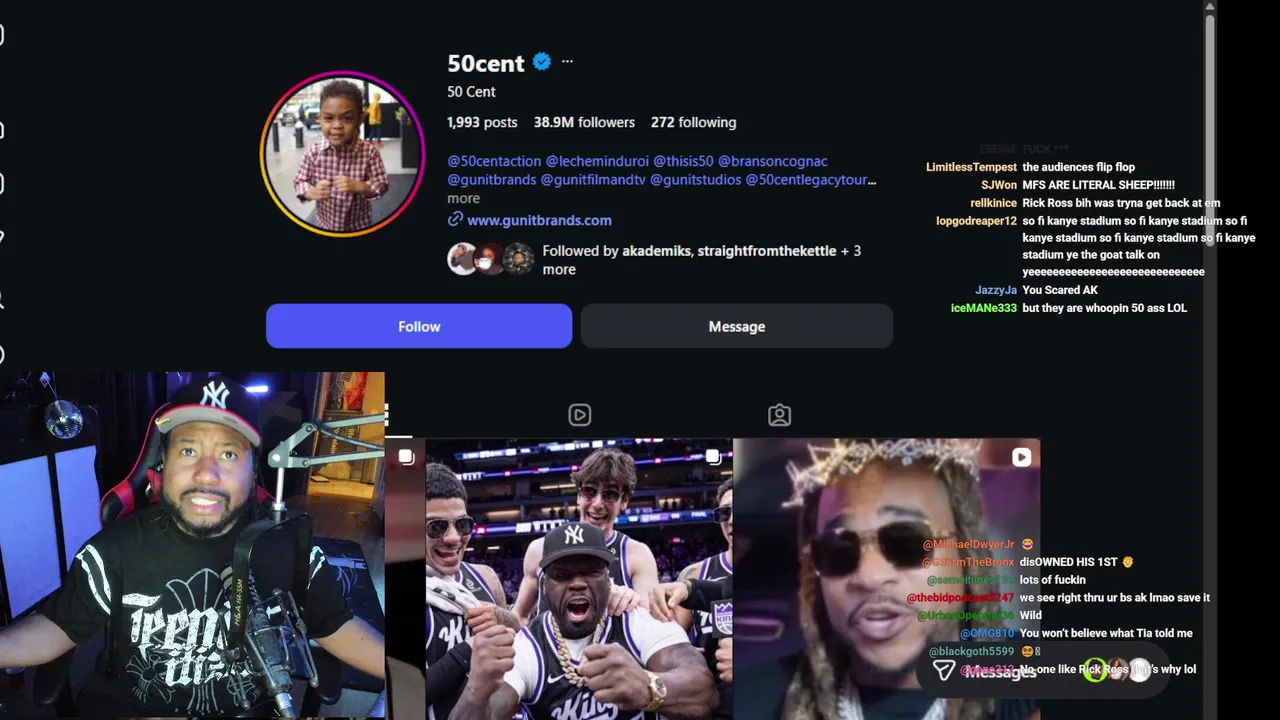
Task: Follow the 50cent account
Action: tap(419, 326)
